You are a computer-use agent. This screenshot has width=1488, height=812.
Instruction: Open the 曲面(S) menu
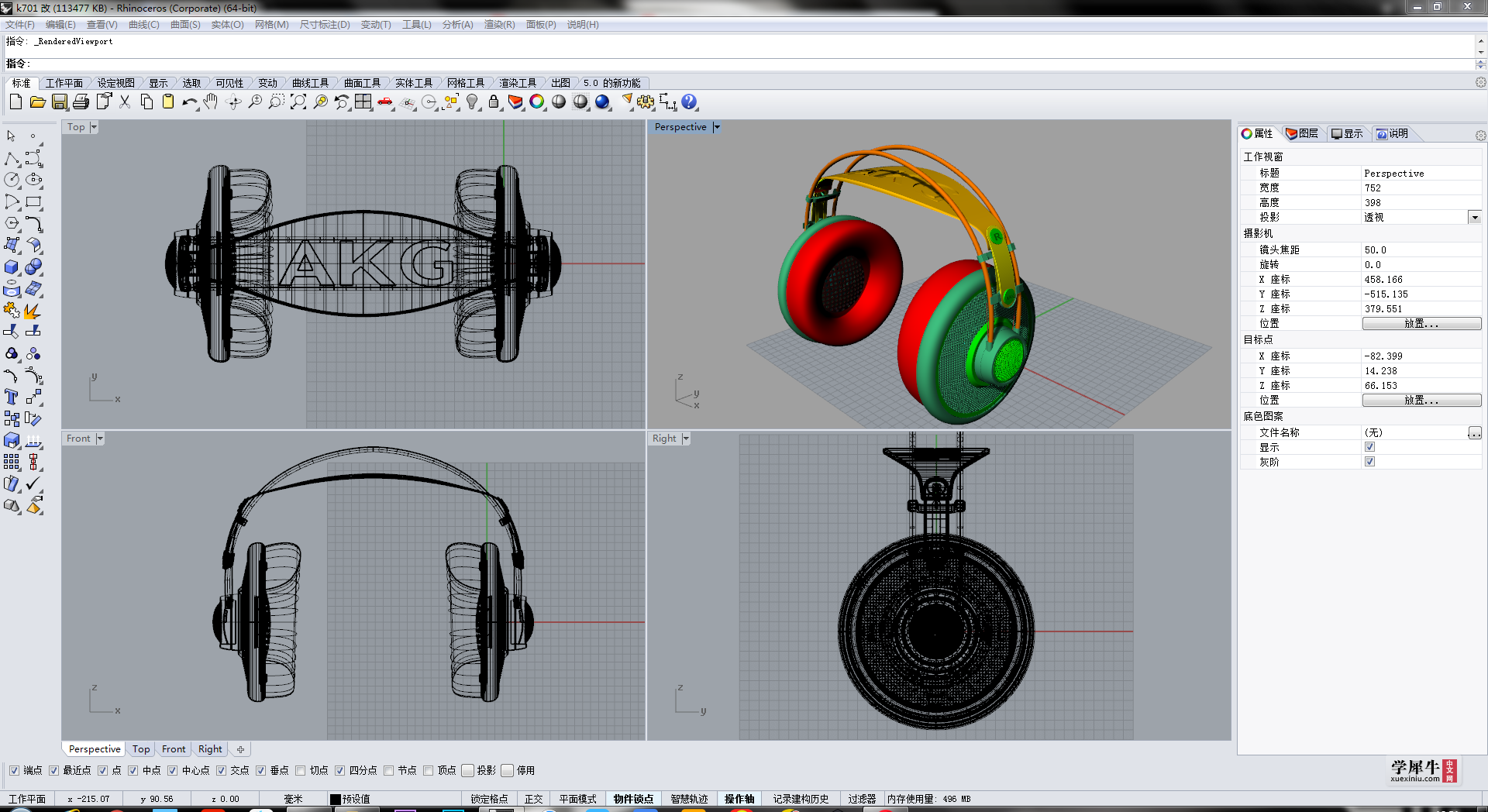tap(185, 25)
